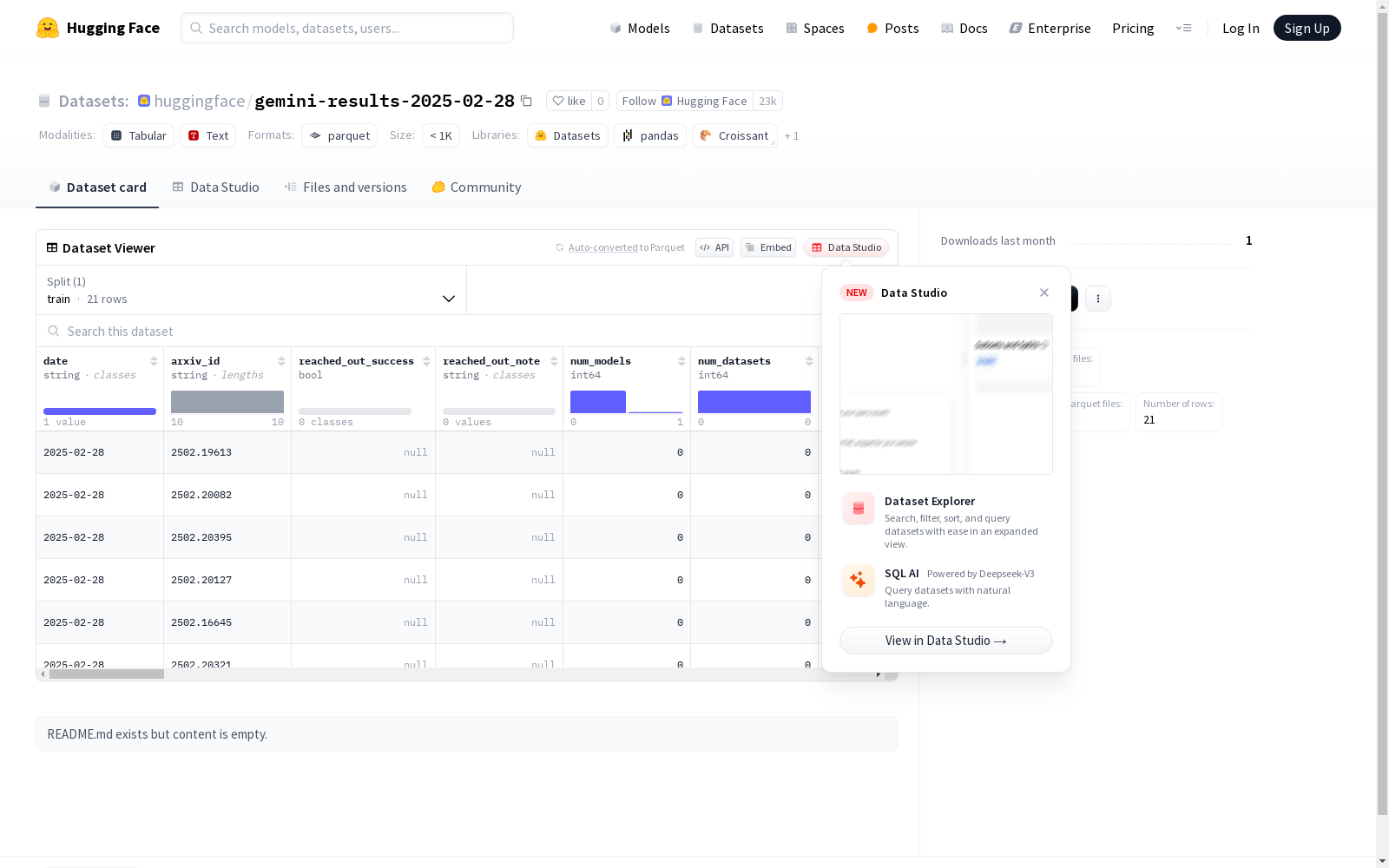Open the Dataset card tab
Screen dimensions: 1389x868
pos(97,187)
